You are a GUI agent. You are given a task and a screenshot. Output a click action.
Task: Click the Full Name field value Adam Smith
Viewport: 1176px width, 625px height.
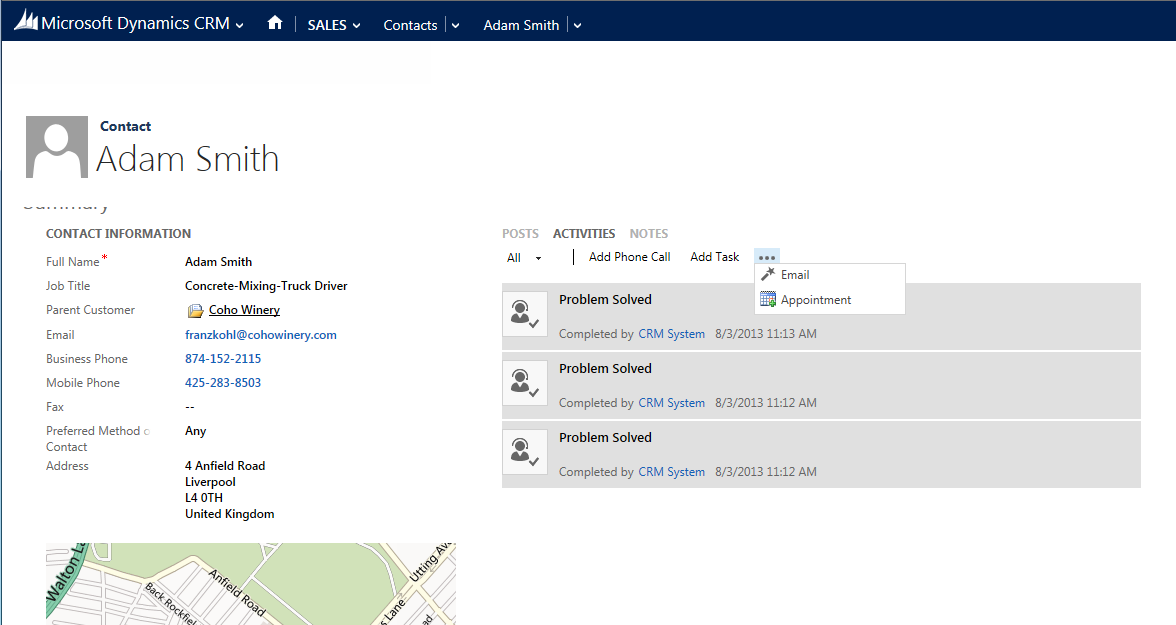[219, 262]
